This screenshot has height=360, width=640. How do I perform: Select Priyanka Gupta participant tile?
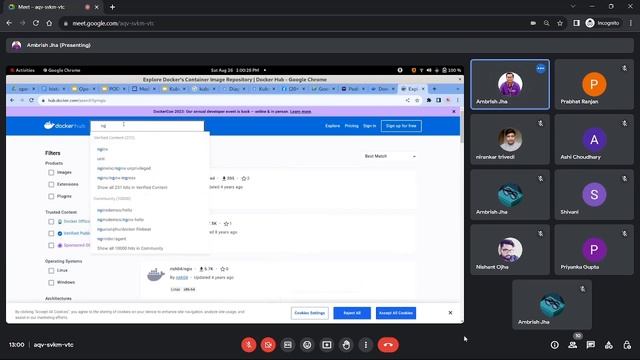coord(594,249)
